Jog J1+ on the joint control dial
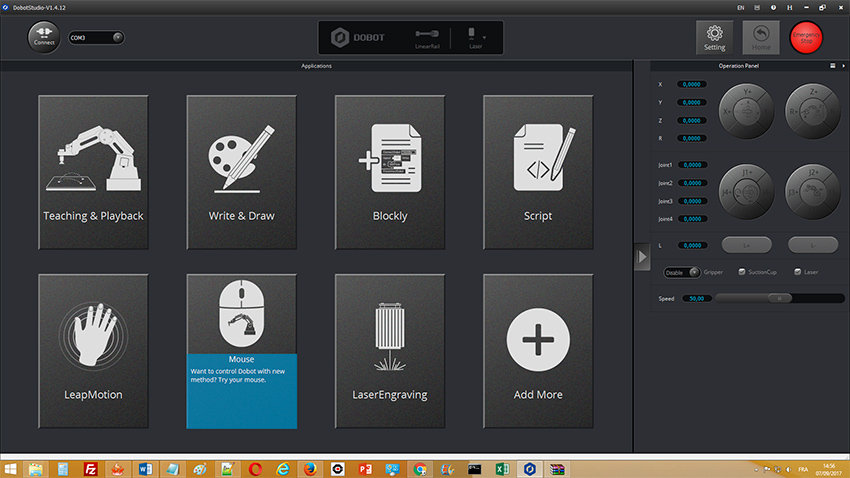Screen dimensions: 850x478 click(747, 172)
